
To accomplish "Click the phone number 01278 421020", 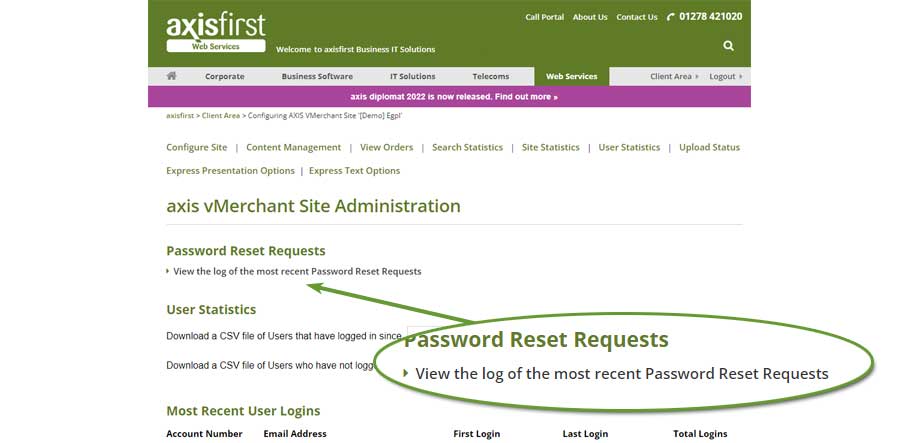I will point(710,17).
